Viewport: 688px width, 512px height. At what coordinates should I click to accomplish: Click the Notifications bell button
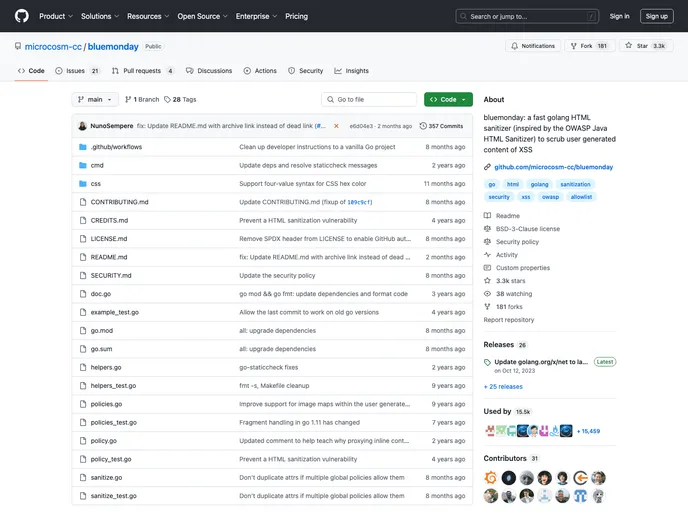[533, 46]
